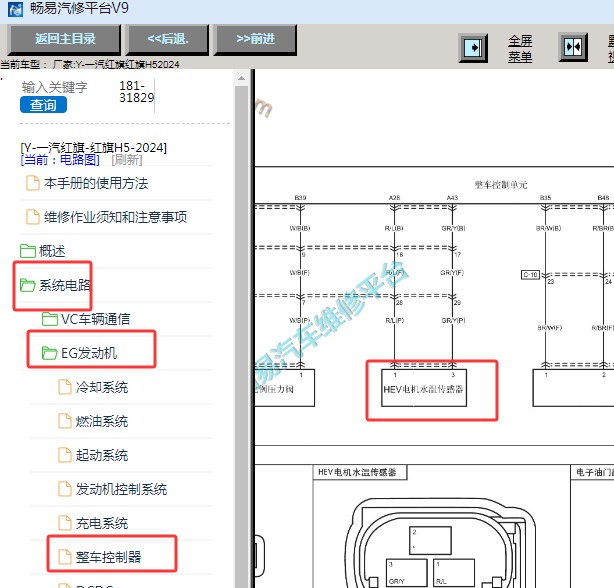This screenshot has height=588, width=614.
Task: Click the EG发动机 open folder icon
Action: 50,353
